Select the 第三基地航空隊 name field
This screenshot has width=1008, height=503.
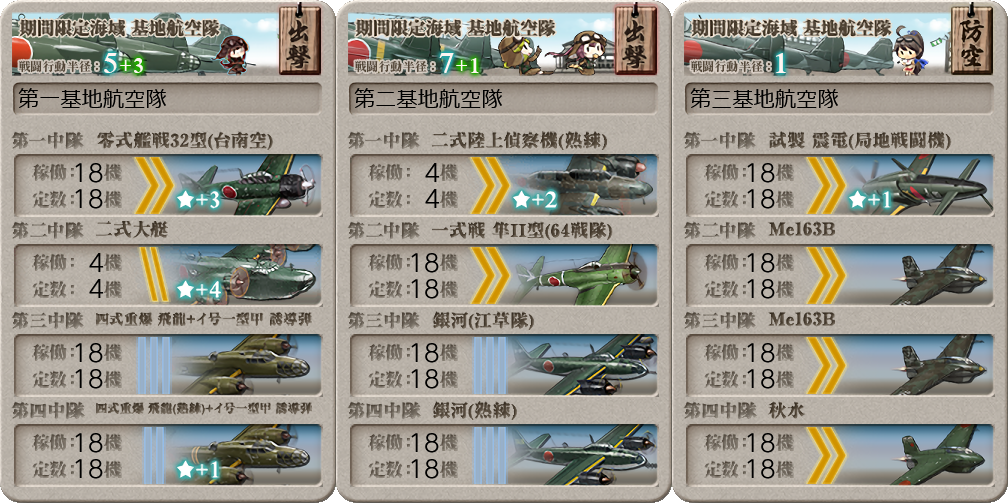[x=838, y=99]
